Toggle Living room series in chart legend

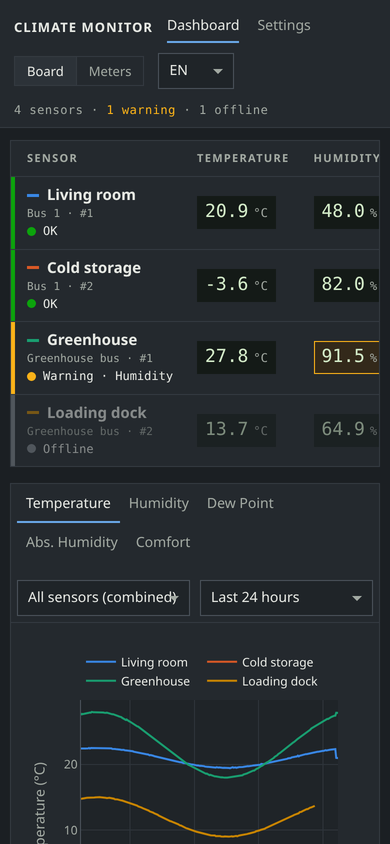[137, 663]
